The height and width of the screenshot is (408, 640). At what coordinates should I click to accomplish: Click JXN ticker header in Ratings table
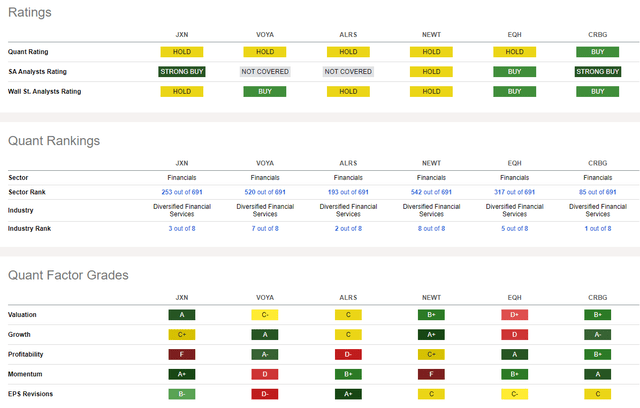pos(182,35)
